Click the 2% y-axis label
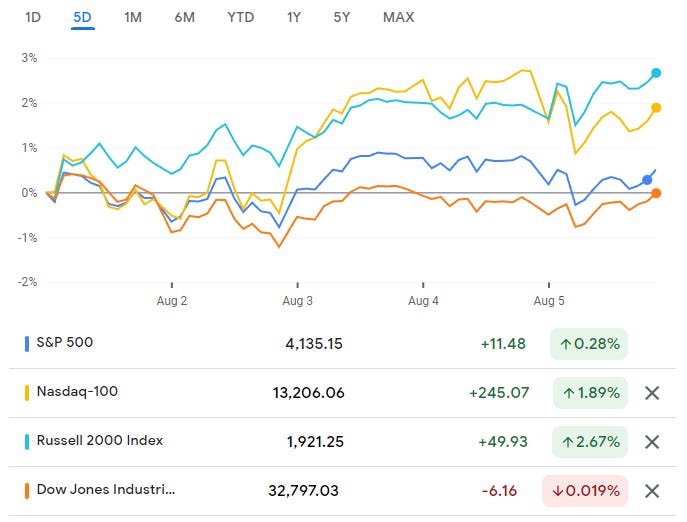 coord(29,103)
